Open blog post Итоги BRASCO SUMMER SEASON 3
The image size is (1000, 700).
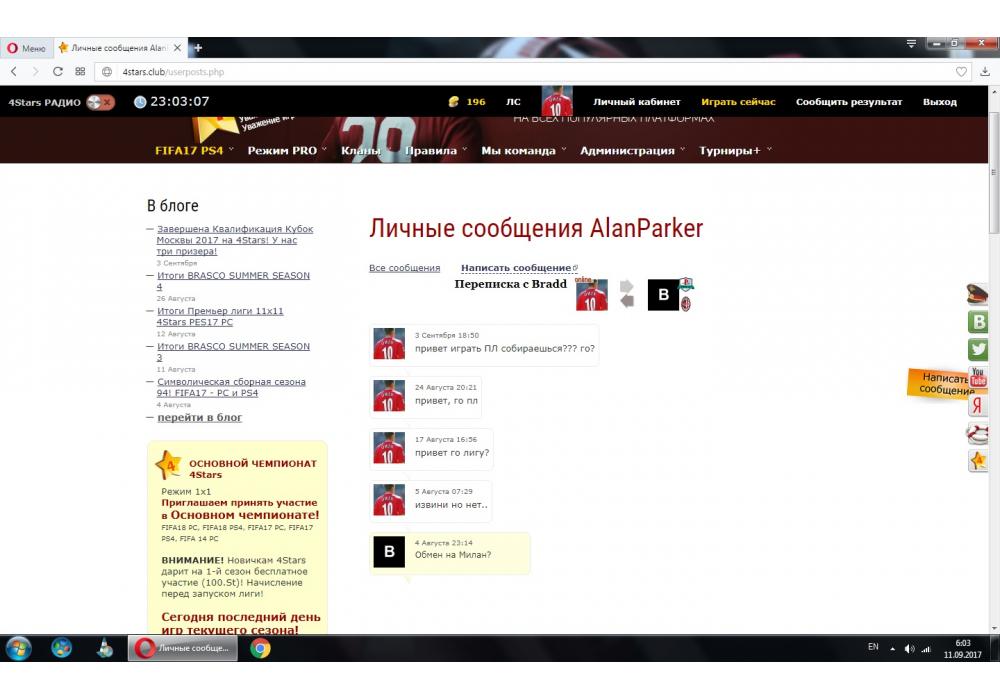(x=233, y=351)
